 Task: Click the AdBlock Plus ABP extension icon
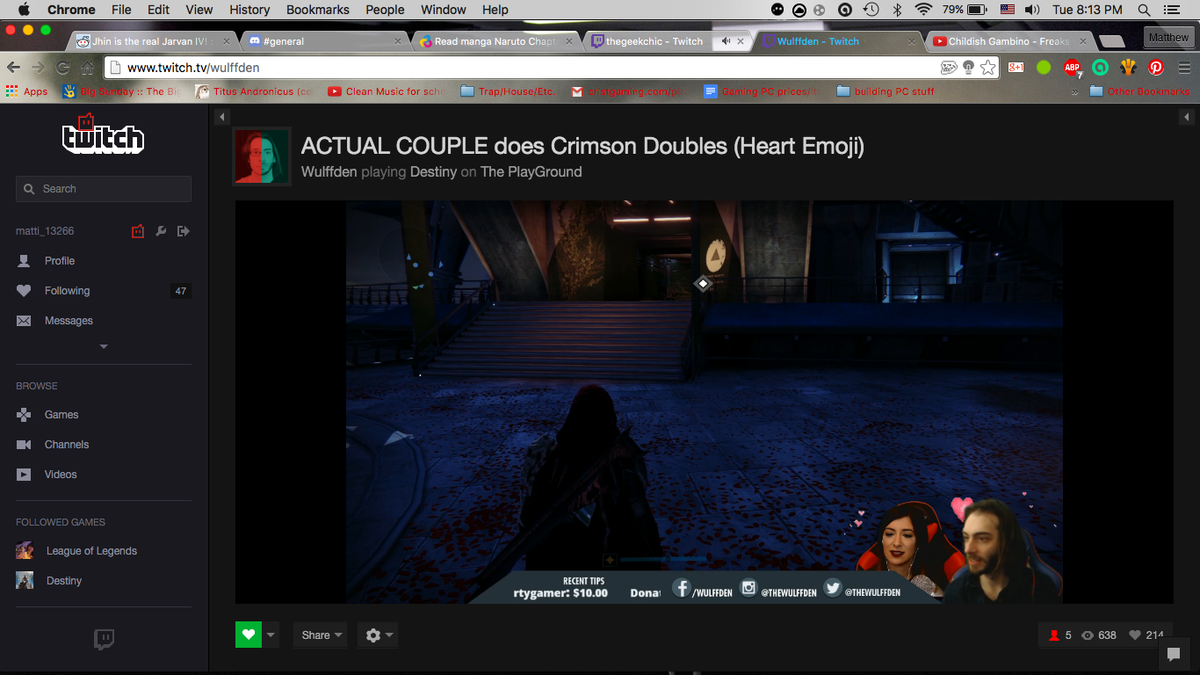(x=1072, y=68)
